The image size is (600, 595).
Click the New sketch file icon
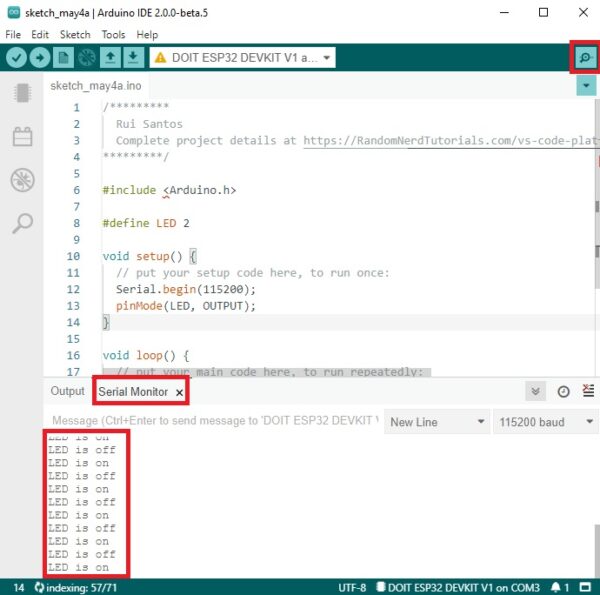click(x=62, y=58)
